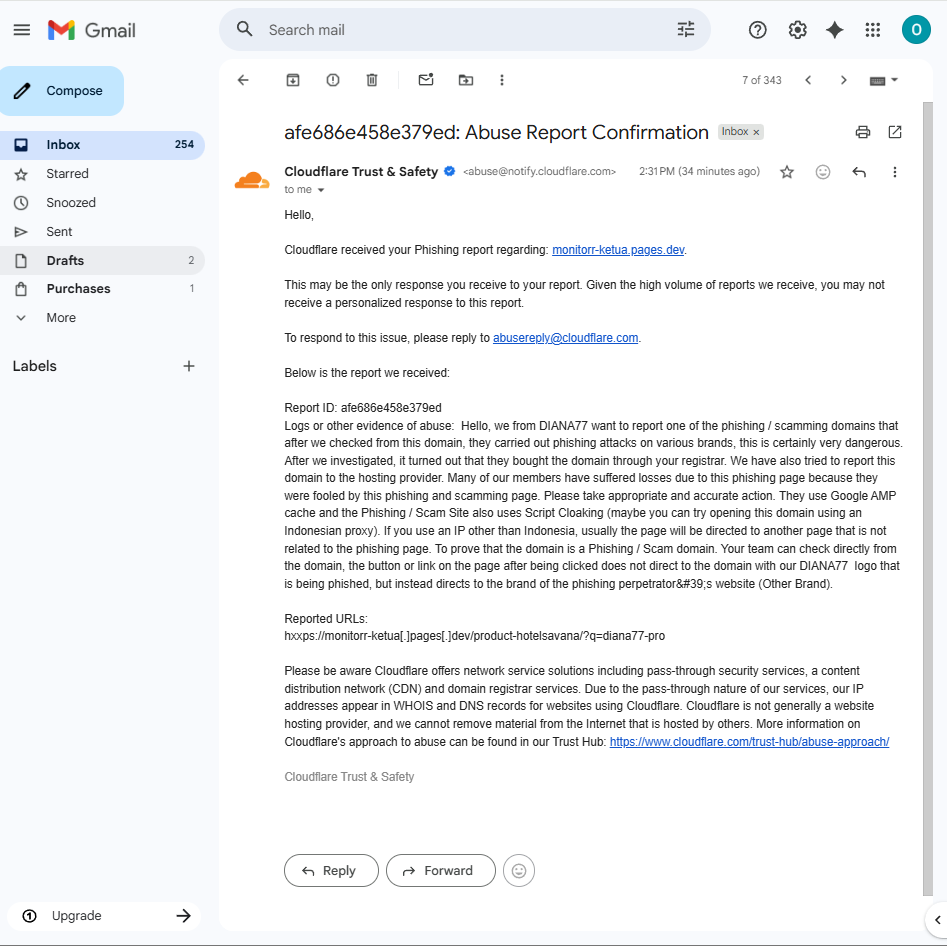Go to older email arrow
Viewport: 947px width, 946px height.
pyautogui.click(x=844, y=80)
